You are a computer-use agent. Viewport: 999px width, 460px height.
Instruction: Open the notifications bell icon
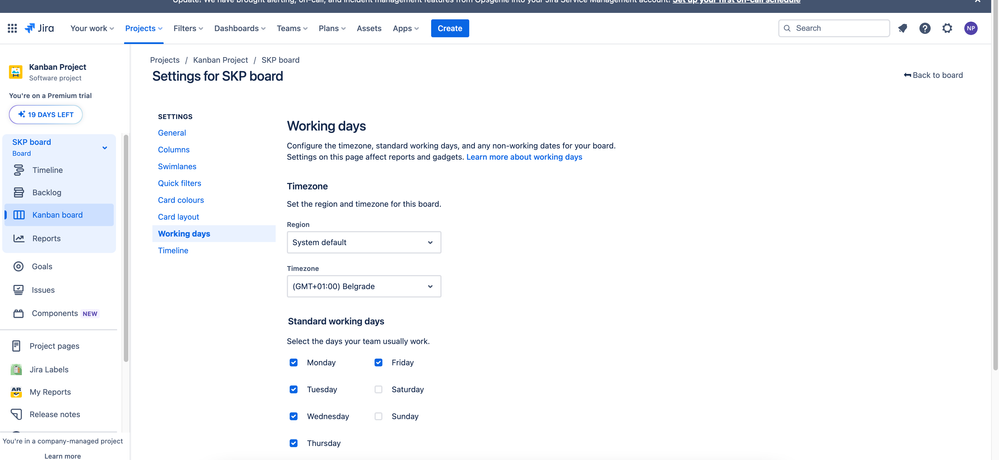click(x=902, y=28)
